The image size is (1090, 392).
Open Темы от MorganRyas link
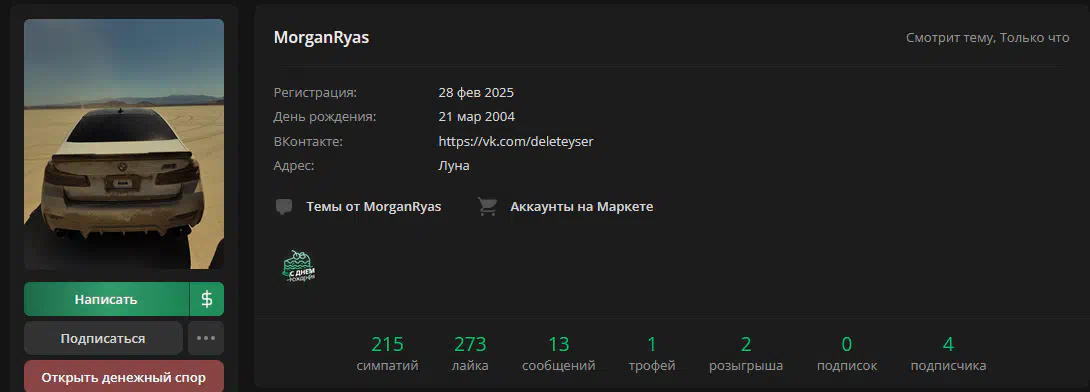[x=373, y=206]
